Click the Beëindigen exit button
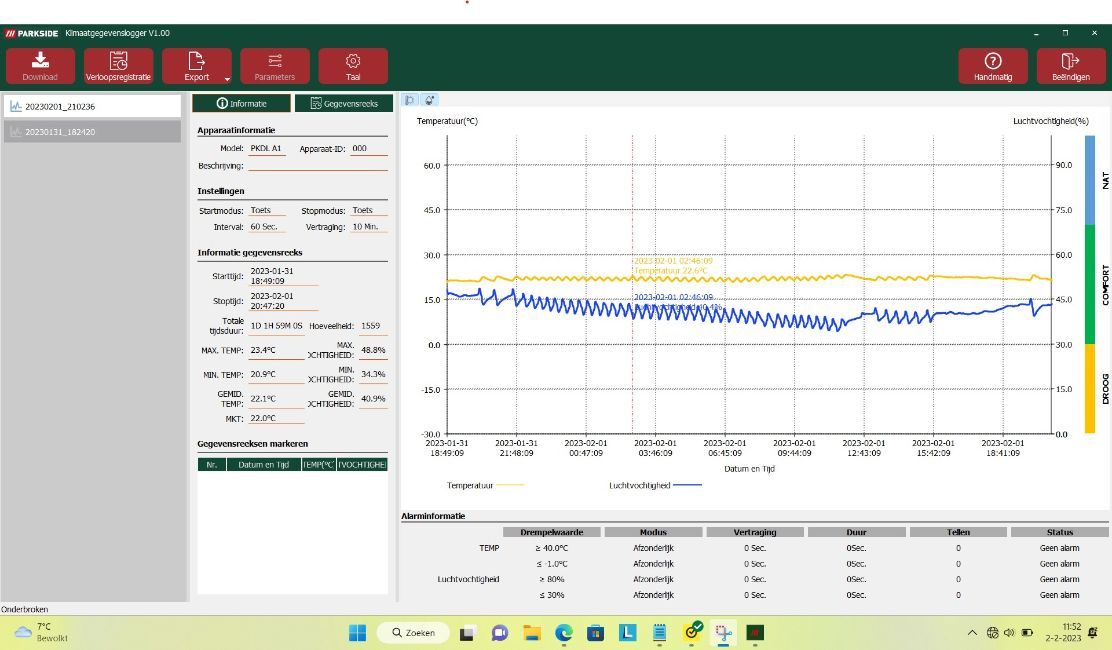Screen dimensions: 1112x650 [x=1071, y=66]
